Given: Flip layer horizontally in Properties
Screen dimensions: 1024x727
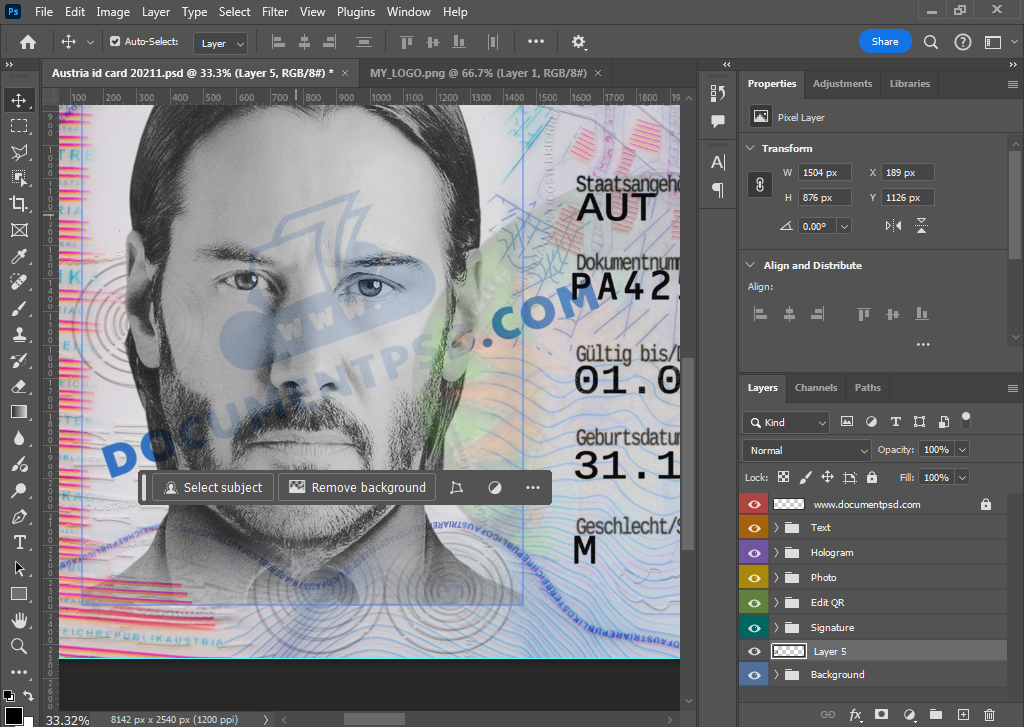Looking at the screenshot, I should tap(893, 226).
